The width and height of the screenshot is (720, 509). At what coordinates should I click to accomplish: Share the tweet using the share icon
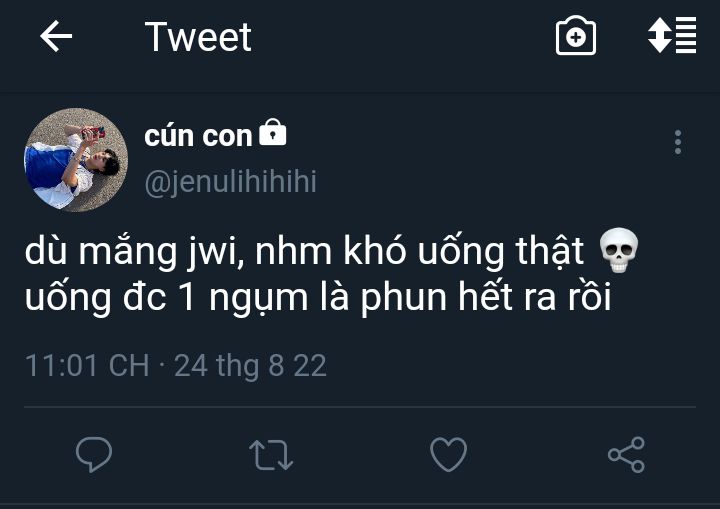pos(626,455)
